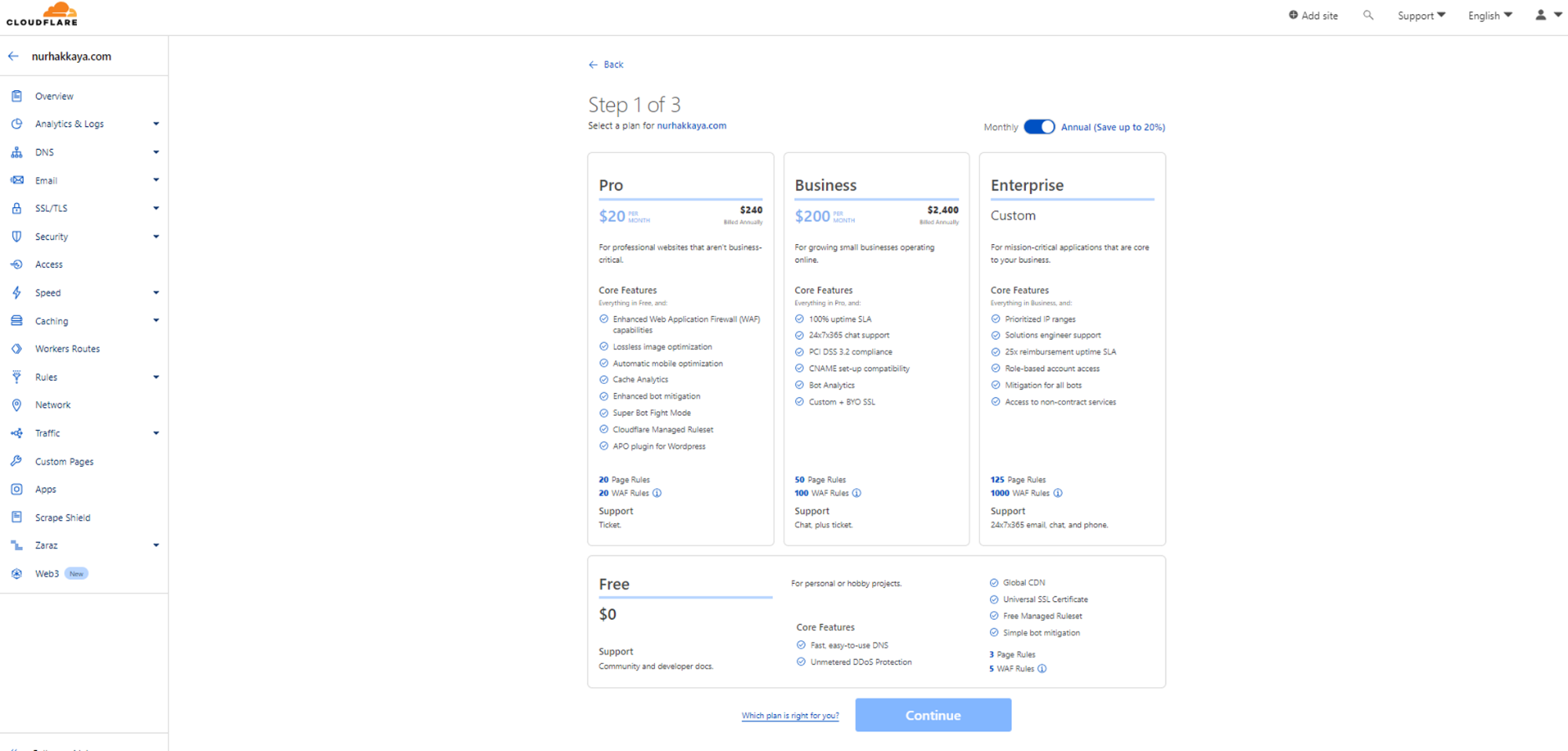Click the SSL/TLS padlock icon
This screenshot has width=1568, height=751.
[x=16, y=208]
